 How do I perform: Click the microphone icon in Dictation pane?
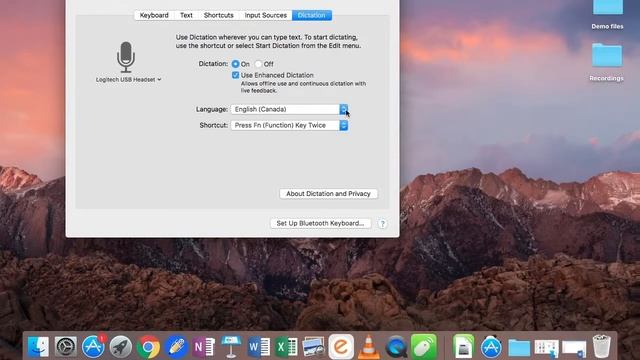126,57
